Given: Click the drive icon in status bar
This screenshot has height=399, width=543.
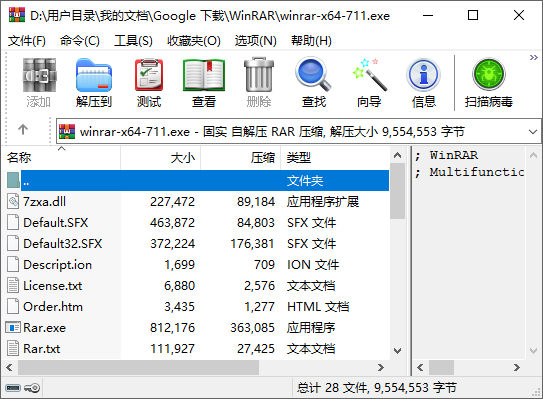Looking at the screenshot, I should point(13,388).
